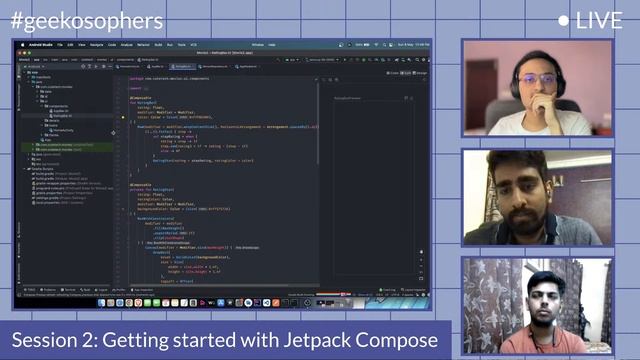Switch the editor to Design view
Screen dimensions: 640x360
420,73
